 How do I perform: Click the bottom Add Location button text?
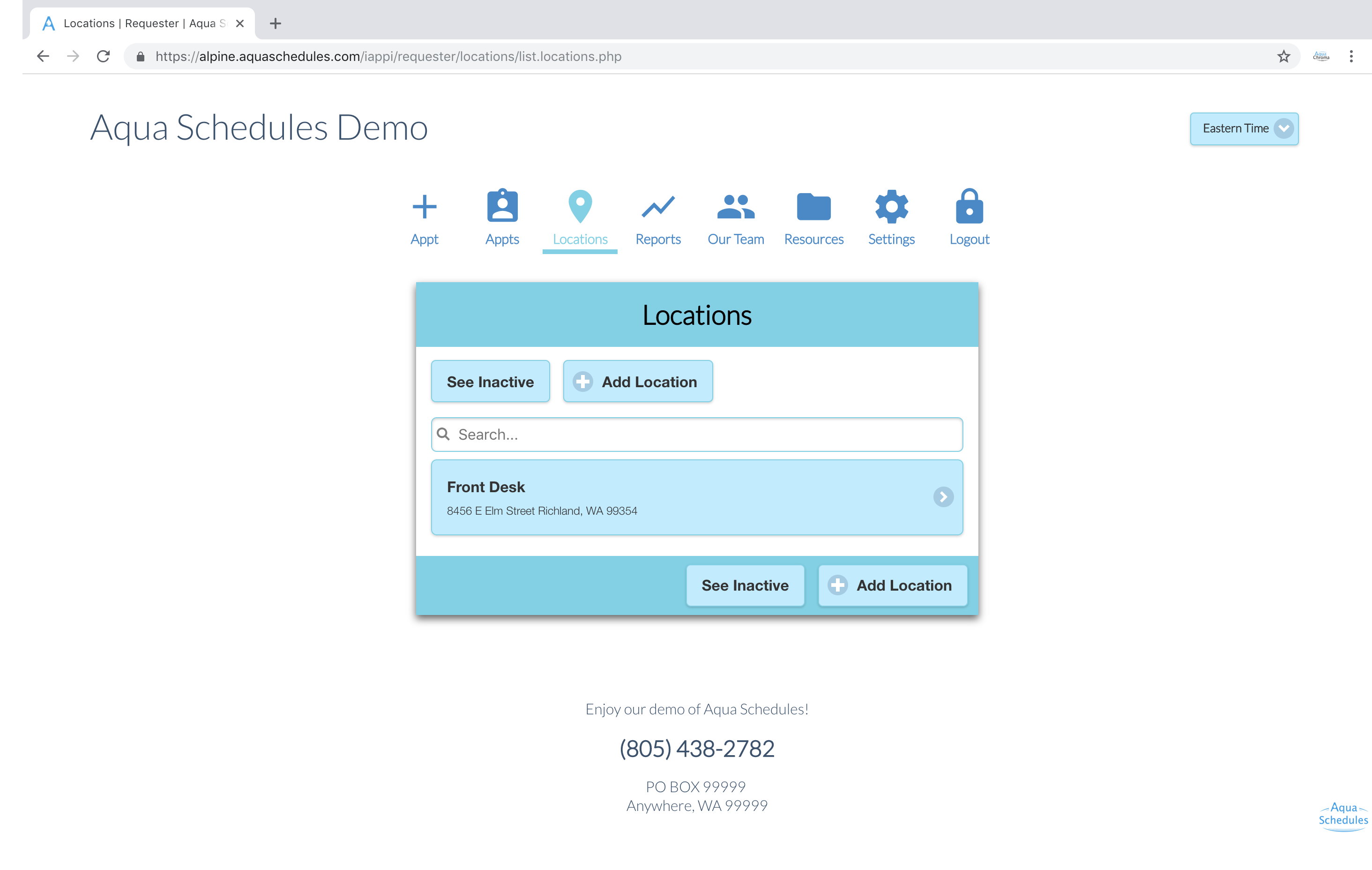click(903, 585)
